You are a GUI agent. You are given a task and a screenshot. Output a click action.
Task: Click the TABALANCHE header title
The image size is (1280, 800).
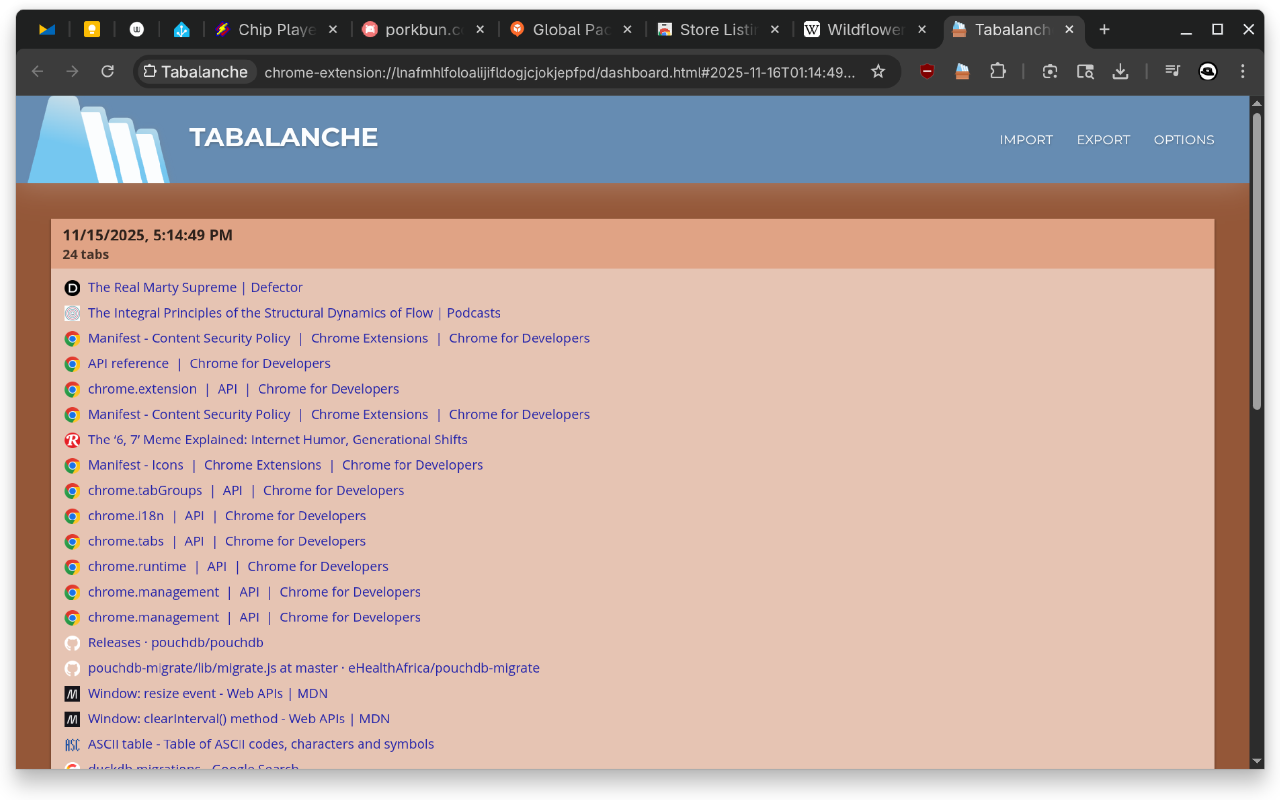point(284,137)
